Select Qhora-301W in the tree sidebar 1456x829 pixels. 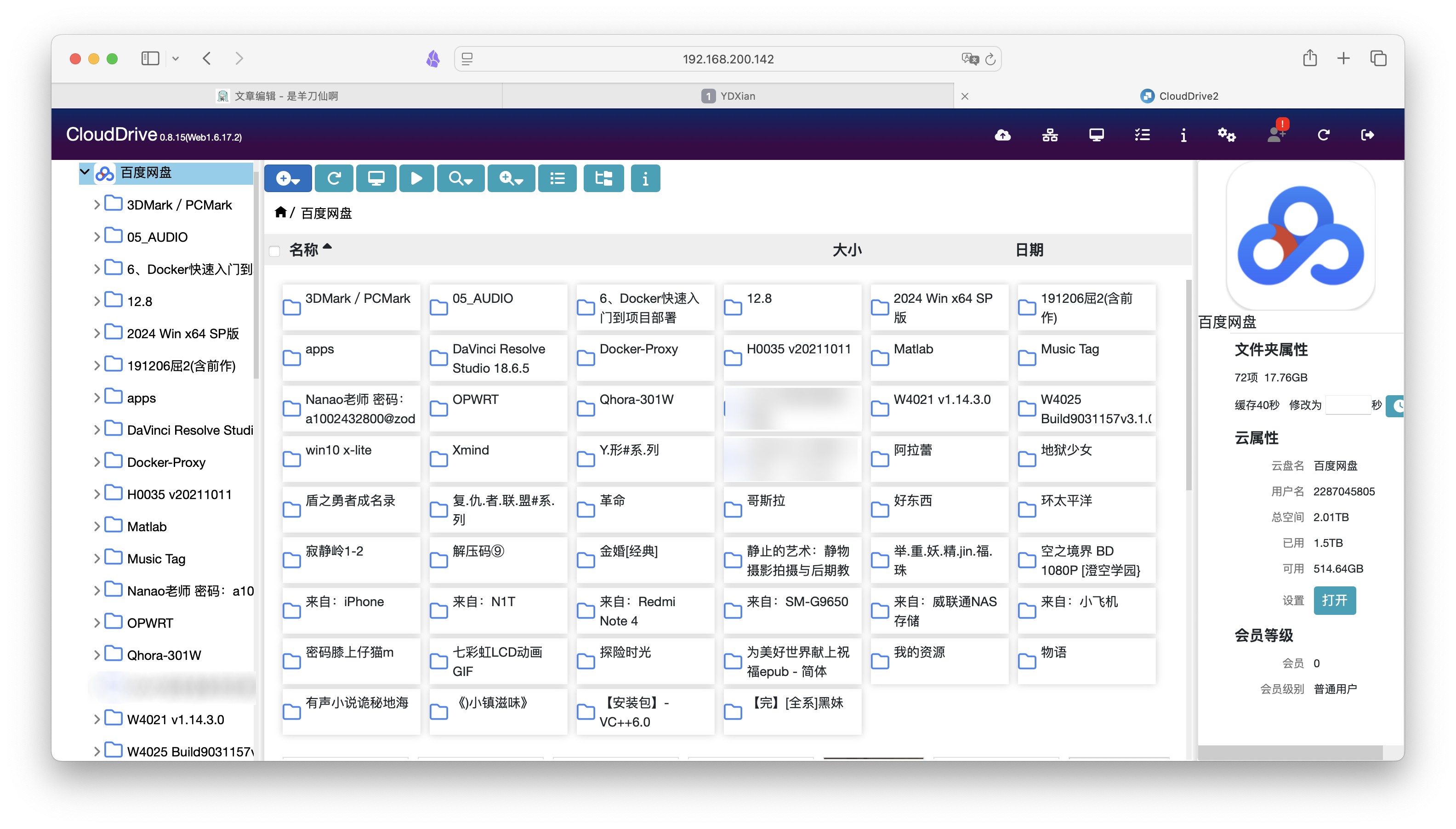(164, 655)
